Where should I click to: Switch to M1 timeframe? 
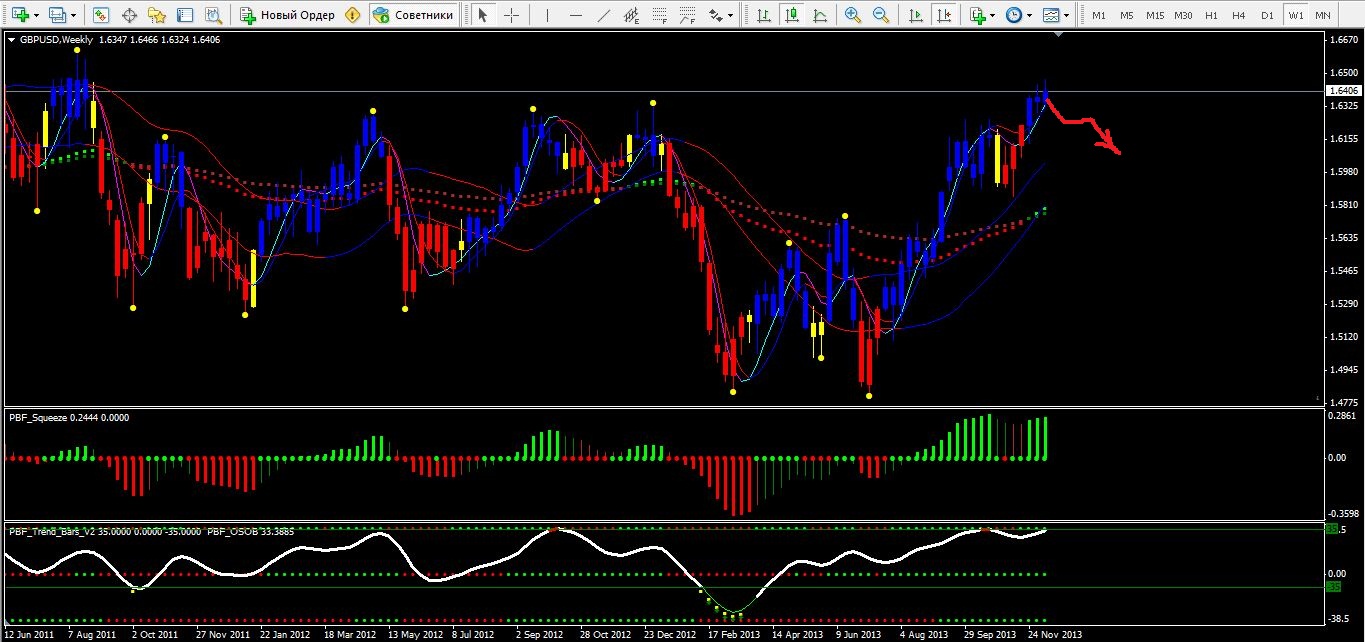point(1099,15)
